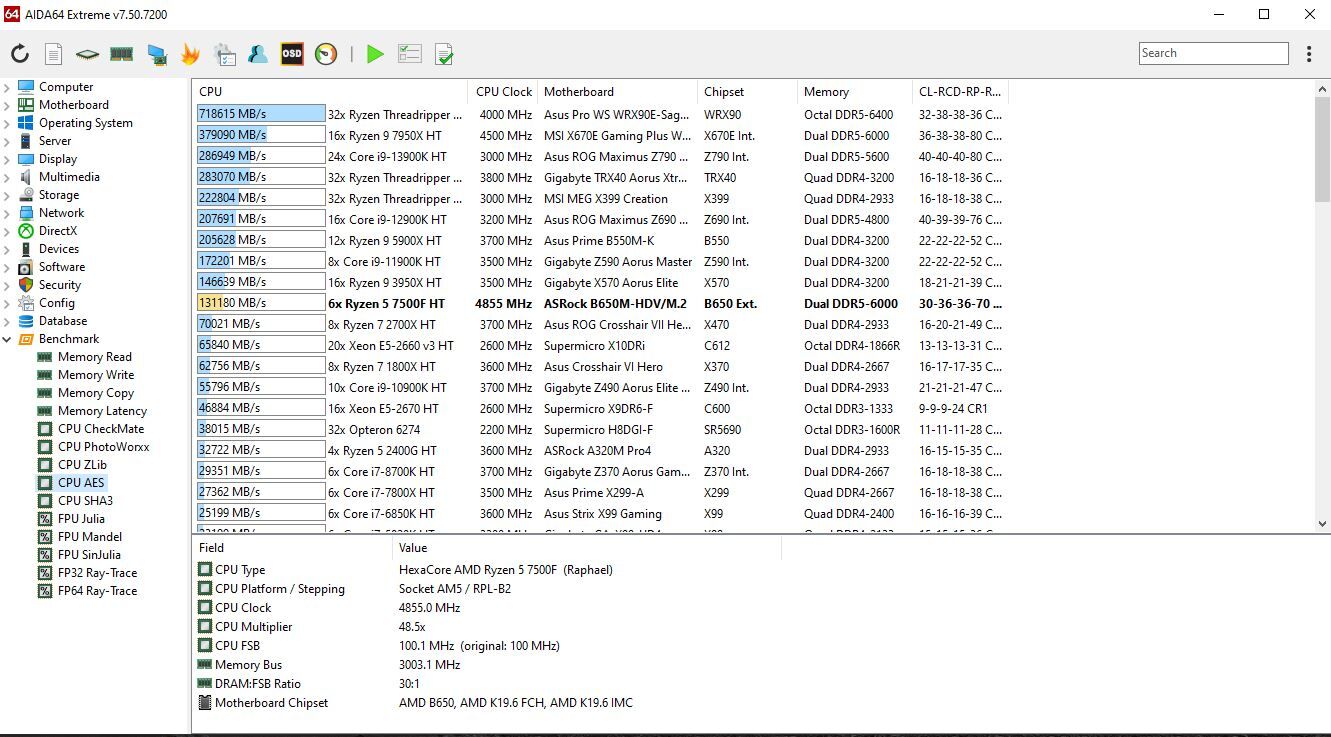Click the CPU ZLib benchmark icon
Screen dimensions: 1331x737
pyautogui.click(x=44, y=465)
